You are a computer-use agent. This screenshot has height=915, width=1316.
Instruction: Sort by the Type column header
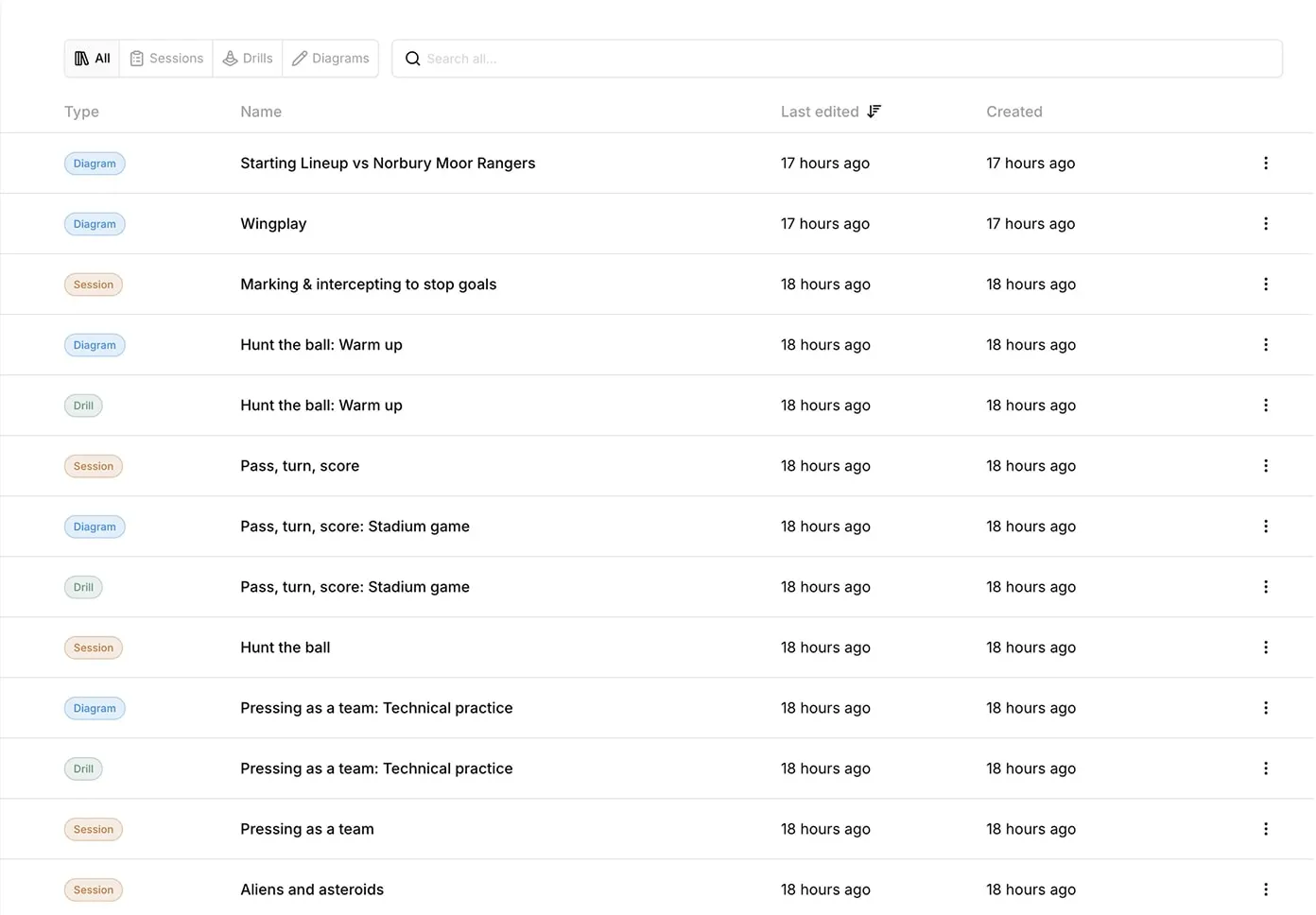pos(81,112)
